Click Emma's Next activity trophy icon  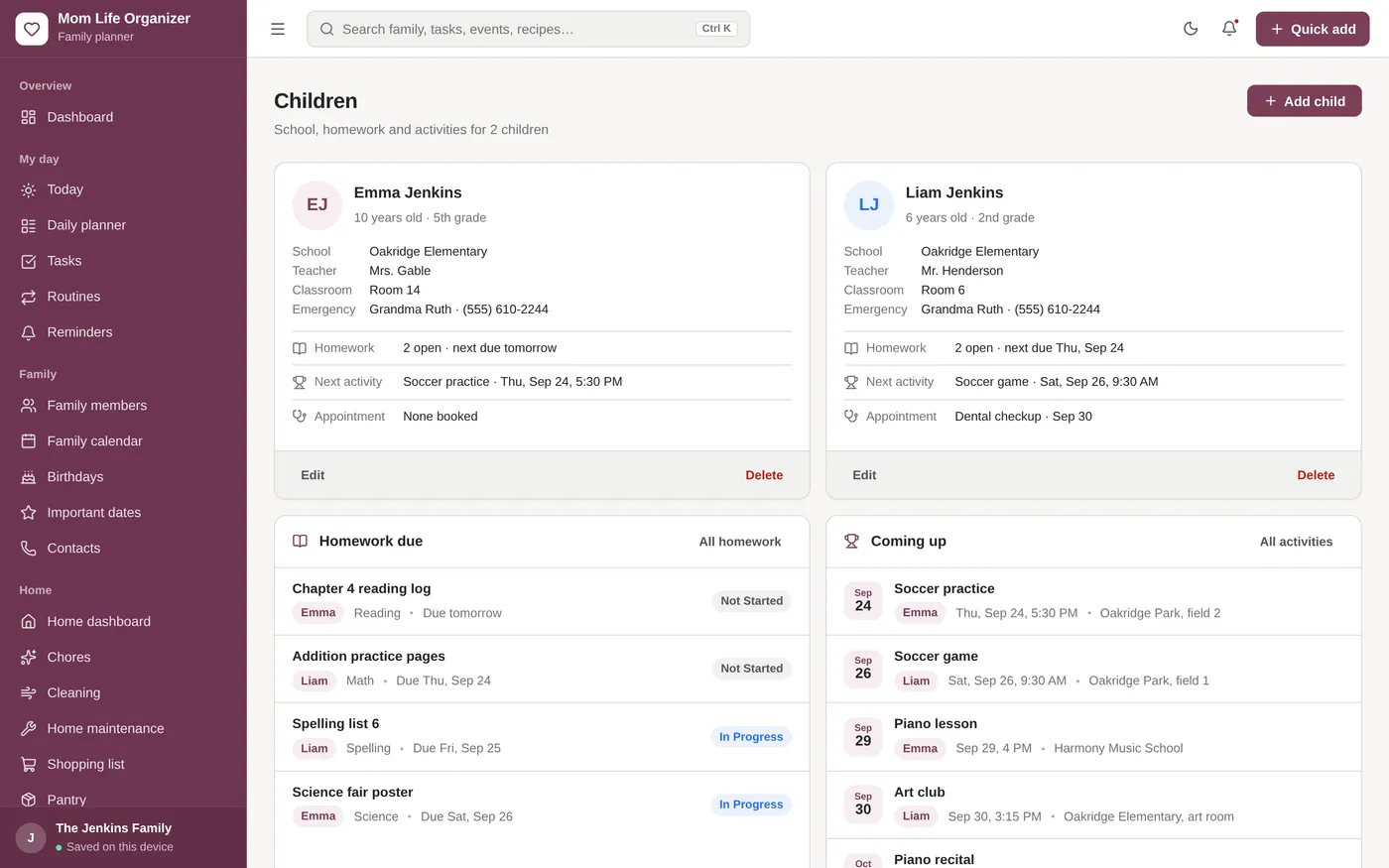coord(300,382)
